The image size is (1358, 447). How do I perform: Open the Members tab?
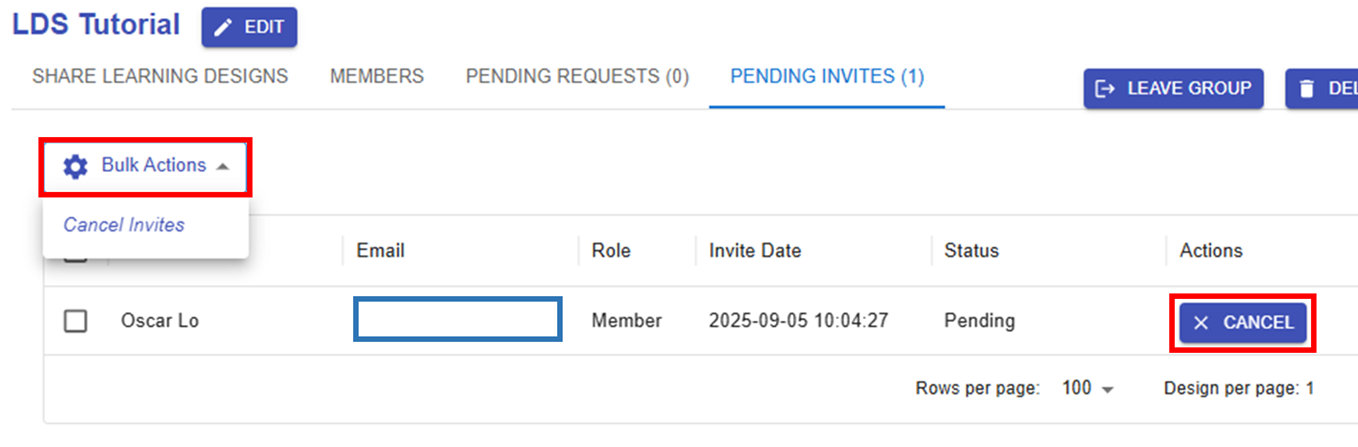tap(377, 76)
